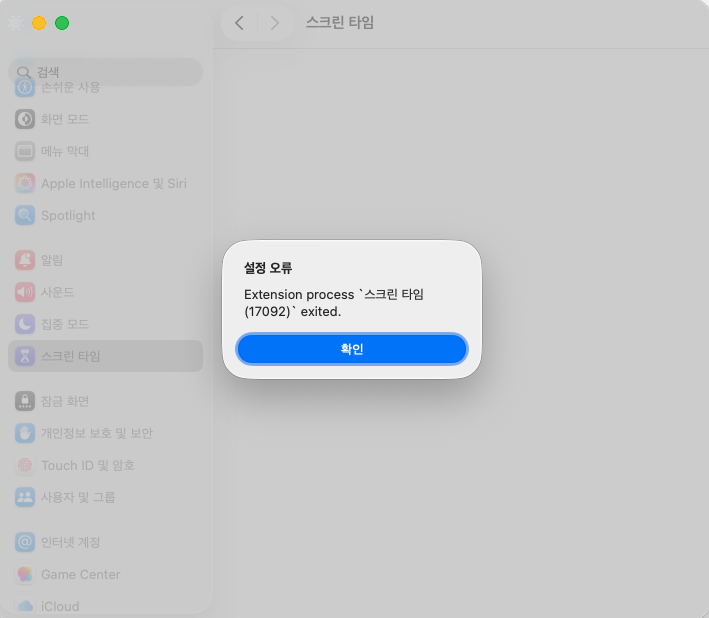The image size is (709, 618).
Task: Select the Spotlight magnifier icon in sidebar
Action: click(25, 215)
